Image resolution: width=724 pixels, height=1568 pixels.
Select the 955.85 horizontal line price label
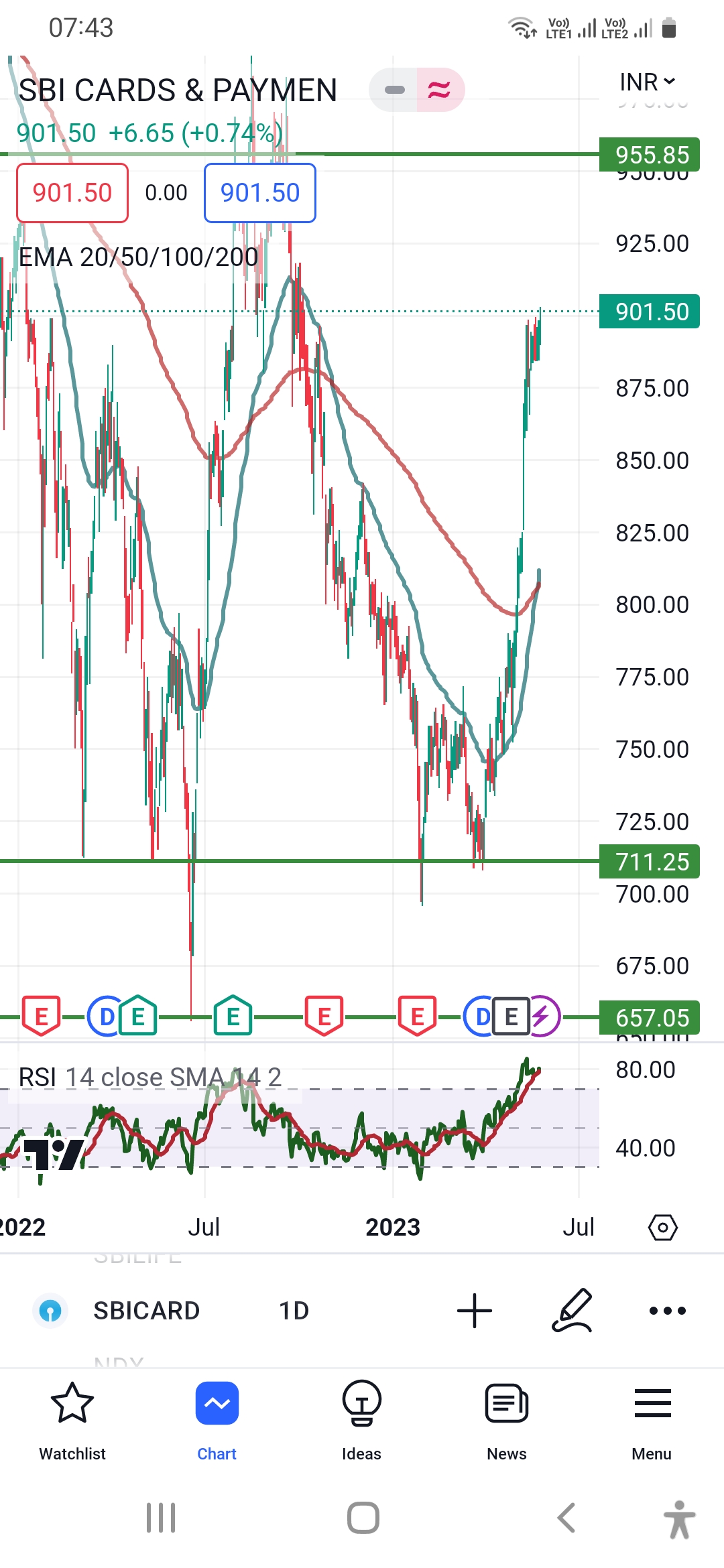point(650,155)
